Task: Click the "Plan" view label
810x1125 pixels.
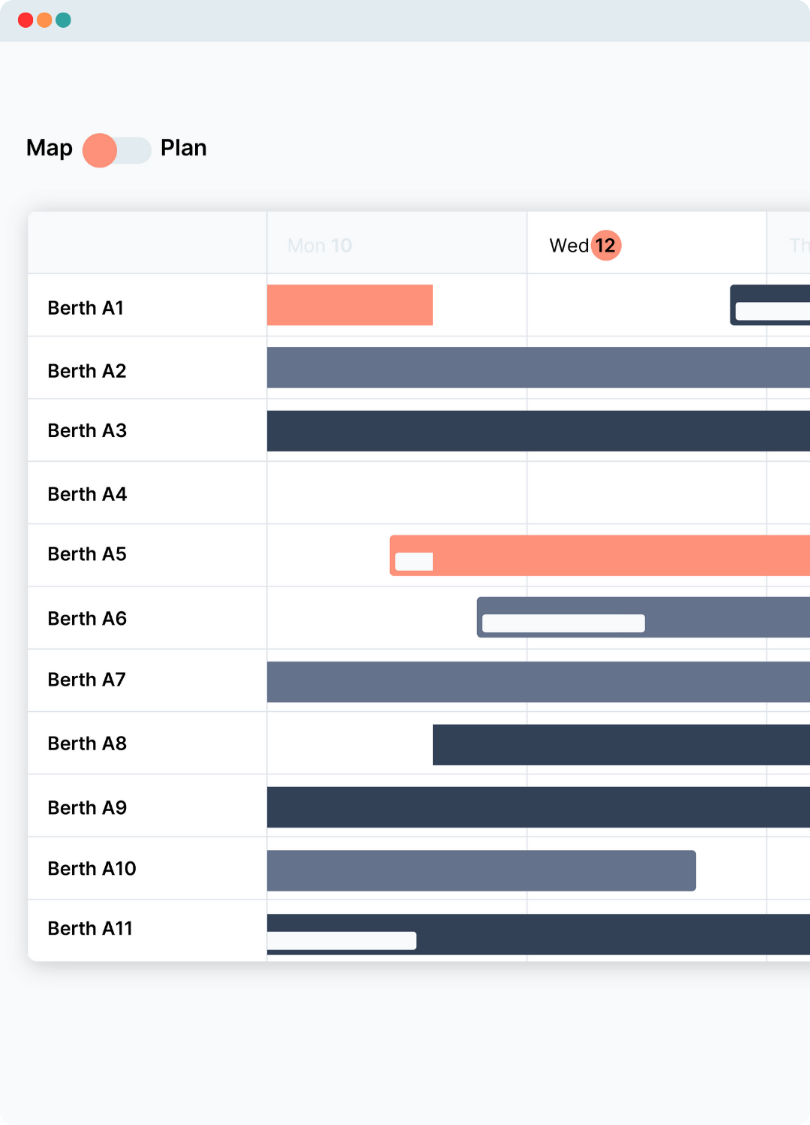Action: coord(183,148)
